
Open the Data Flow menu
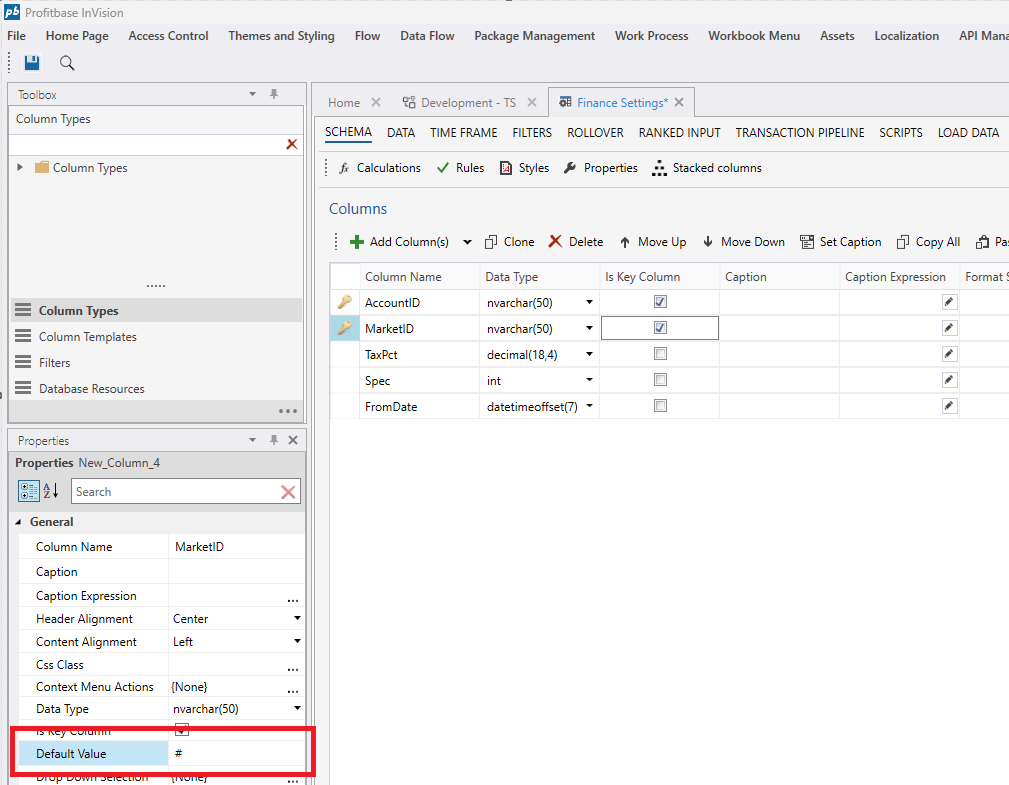(427, 36)
